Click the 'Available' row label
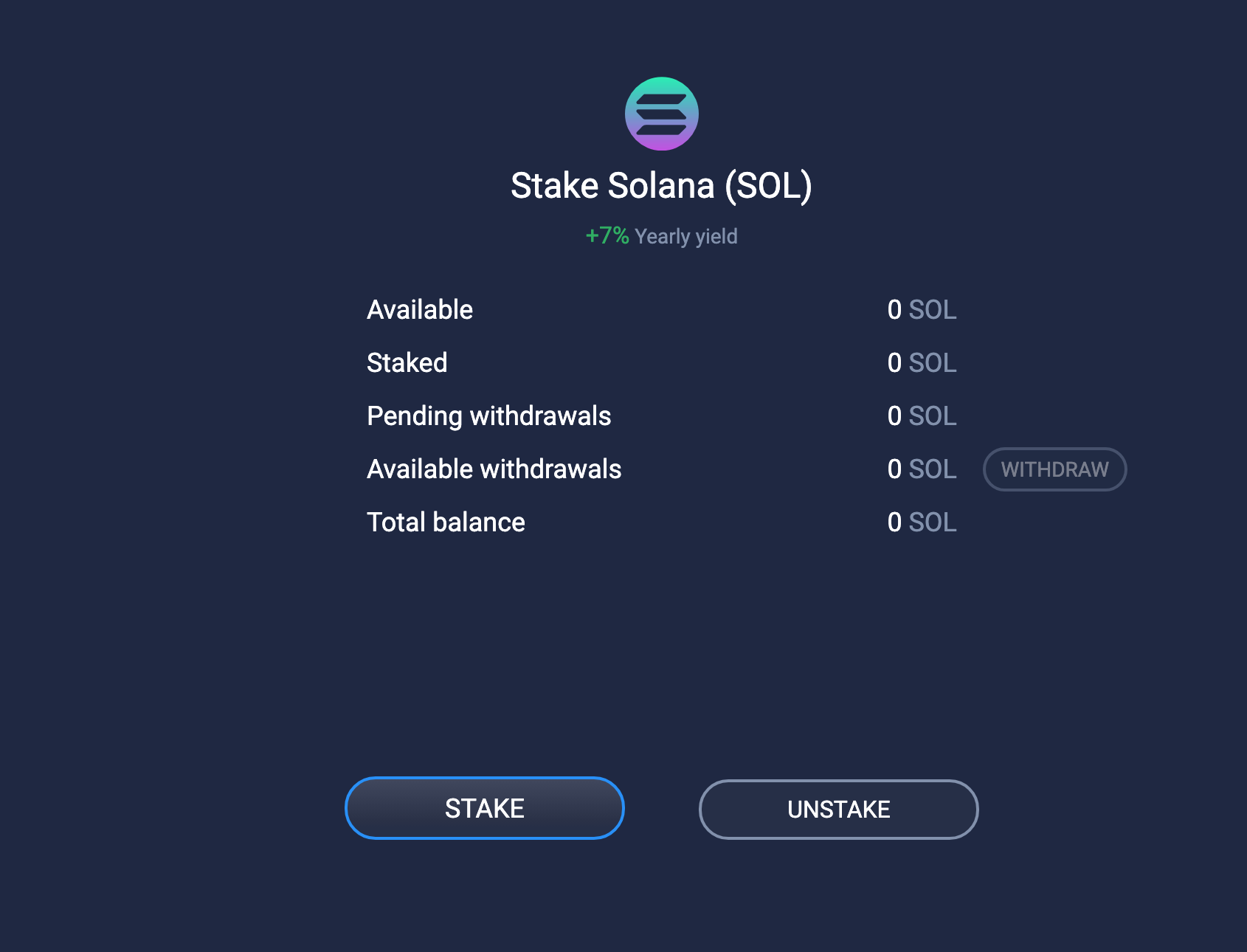Viewport: 1247px width, 952px height. 420,310
